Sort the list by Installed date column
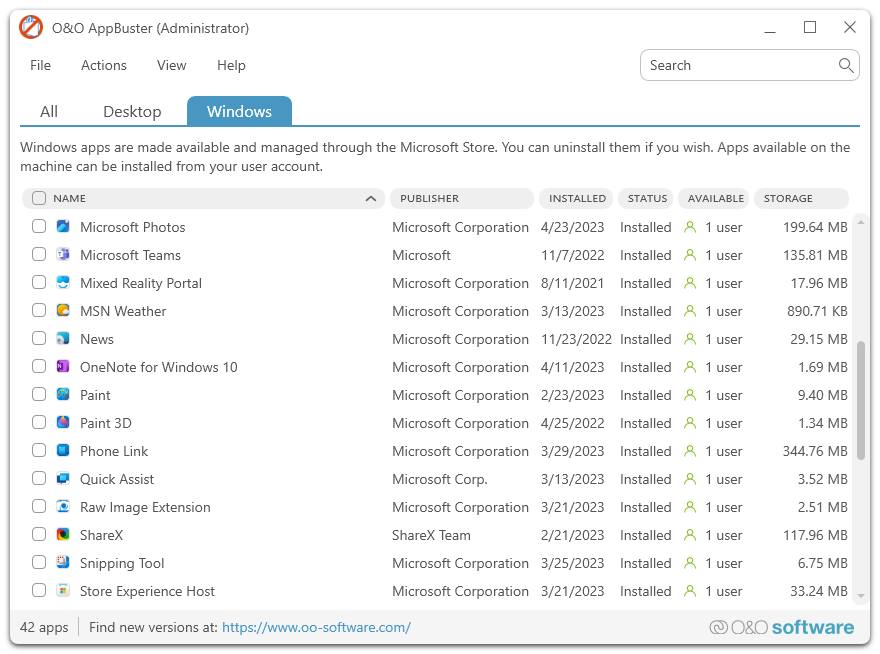This screenshot has width=880, height=654. tap(577, 199)
